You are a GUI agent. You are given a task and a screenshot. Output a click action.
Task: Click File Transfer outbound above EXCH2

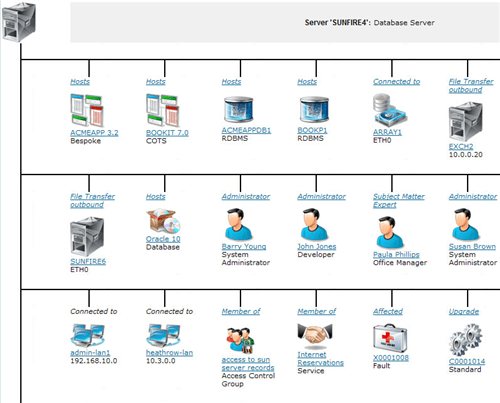tap(471, 86)
